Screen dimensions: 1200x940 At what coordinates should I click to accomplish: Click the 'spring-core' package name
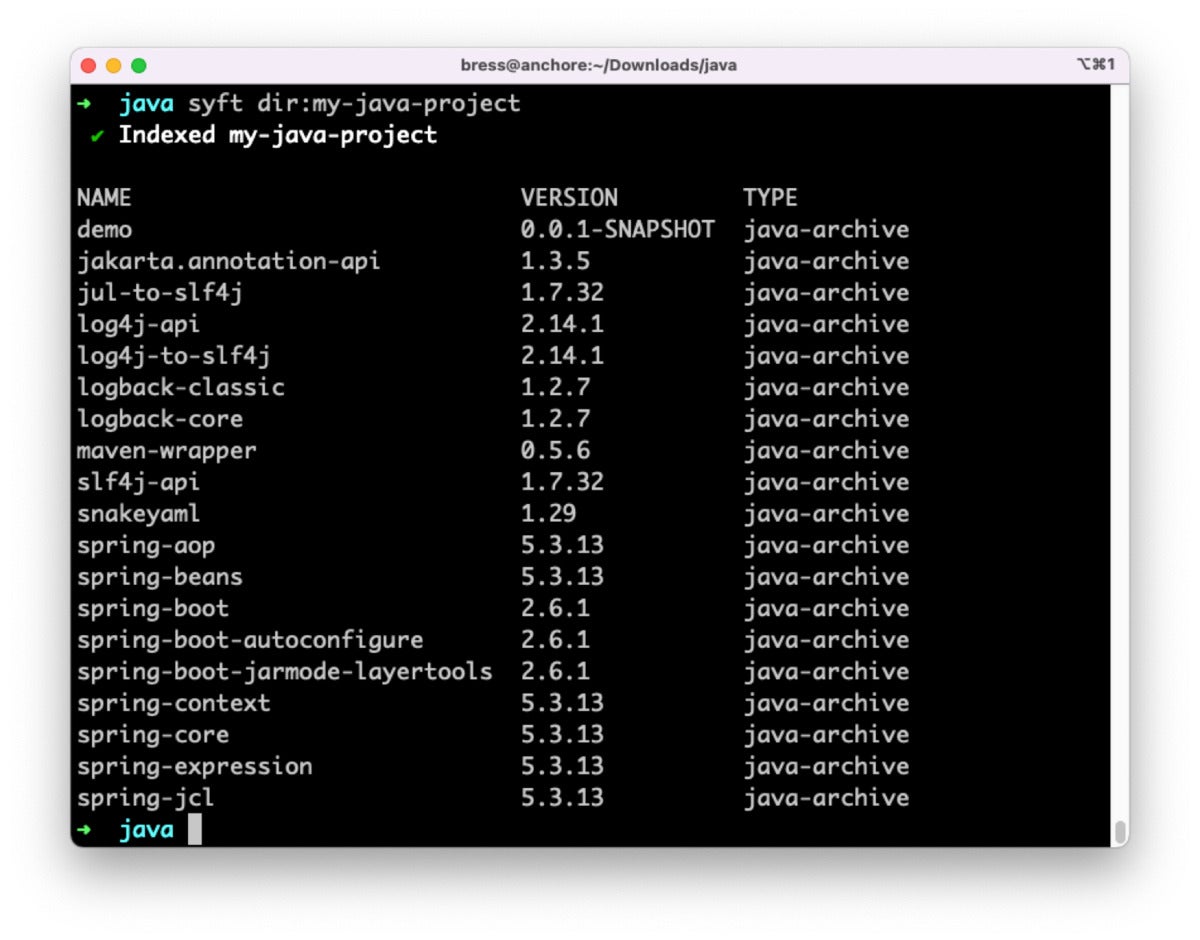153,735
